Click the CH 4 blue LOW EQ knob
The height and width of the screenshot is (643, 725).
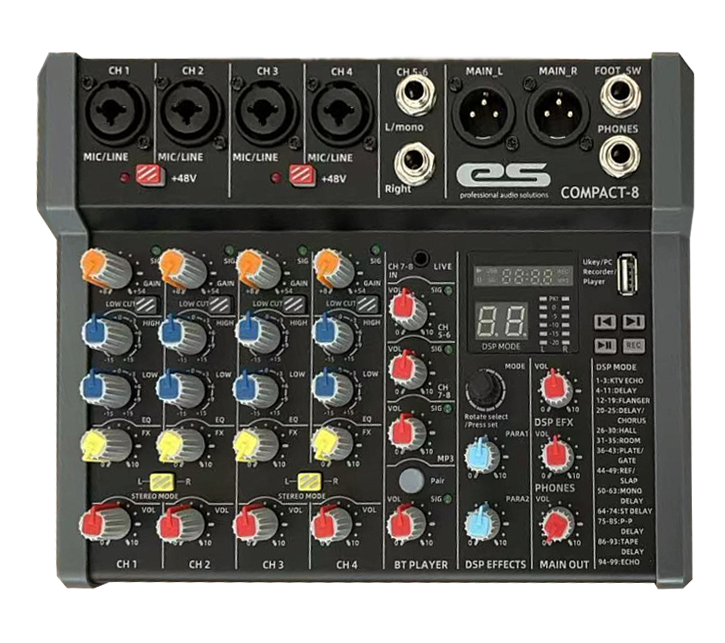(333, 388)
